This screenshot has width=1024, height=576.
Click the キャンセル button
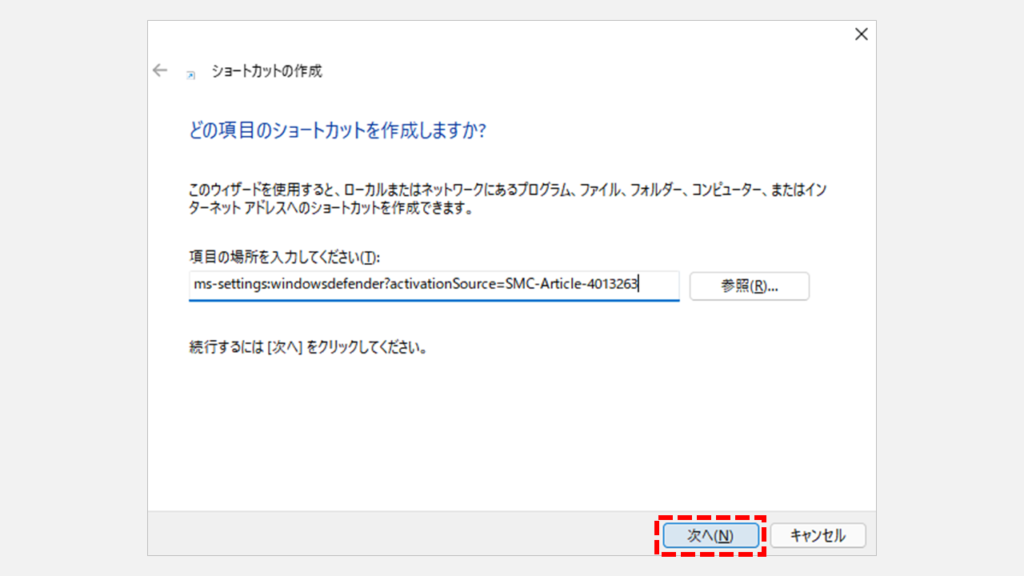[818, 536]
